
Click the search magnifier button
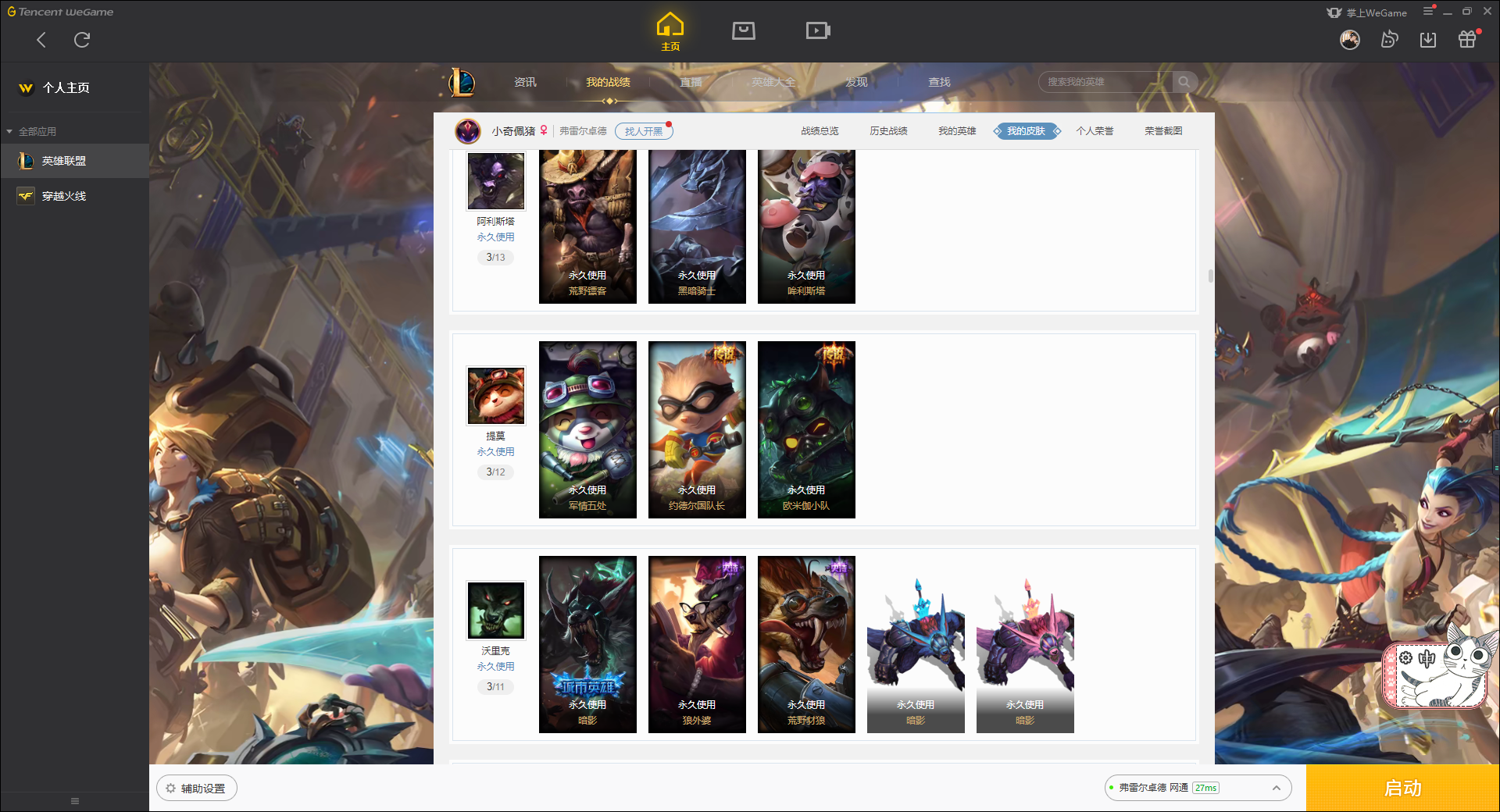click(x=1184, y=82)
